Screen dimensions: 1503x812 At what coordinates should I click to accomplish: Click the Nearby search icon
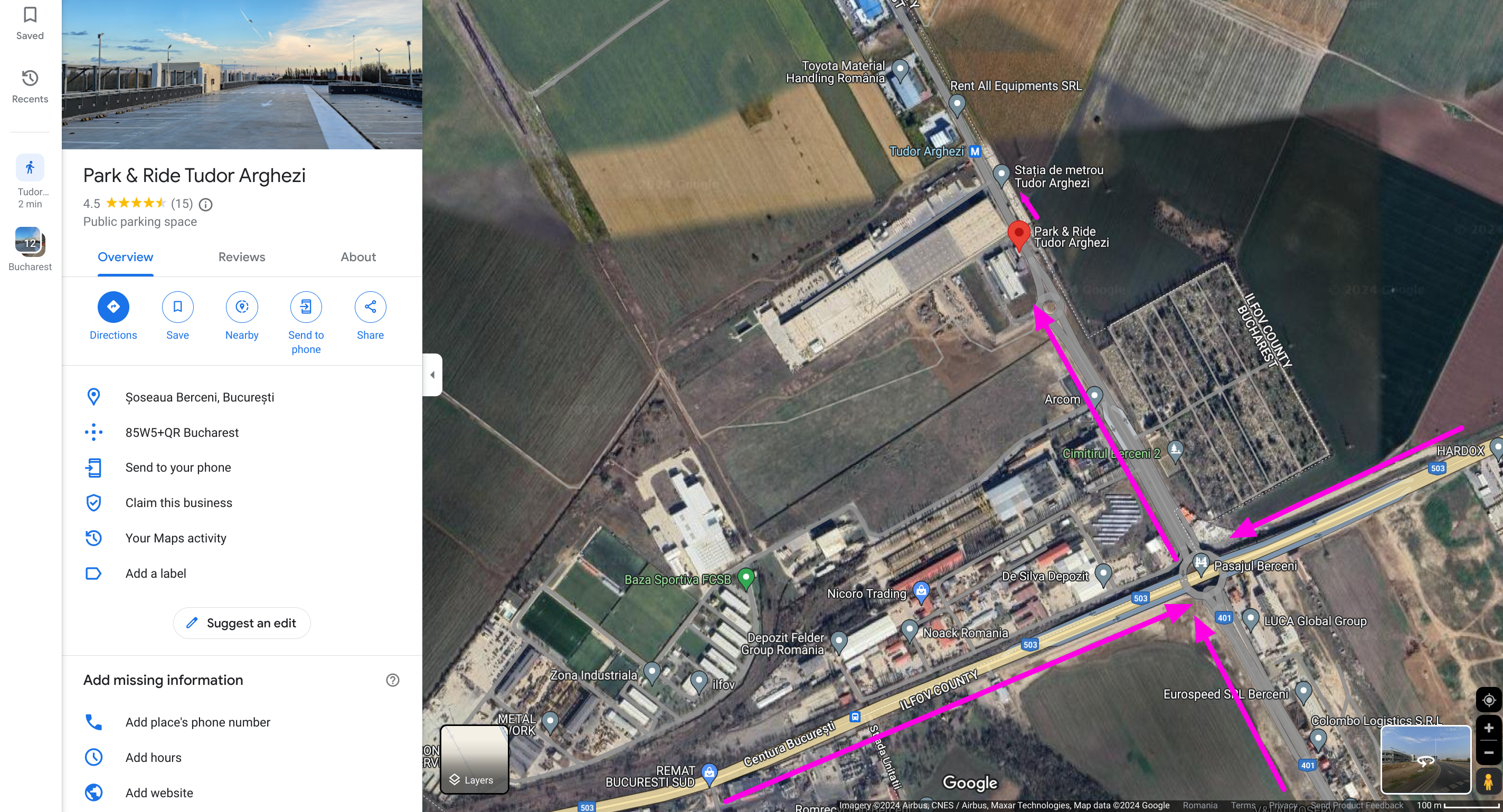(x=242, y=307)
